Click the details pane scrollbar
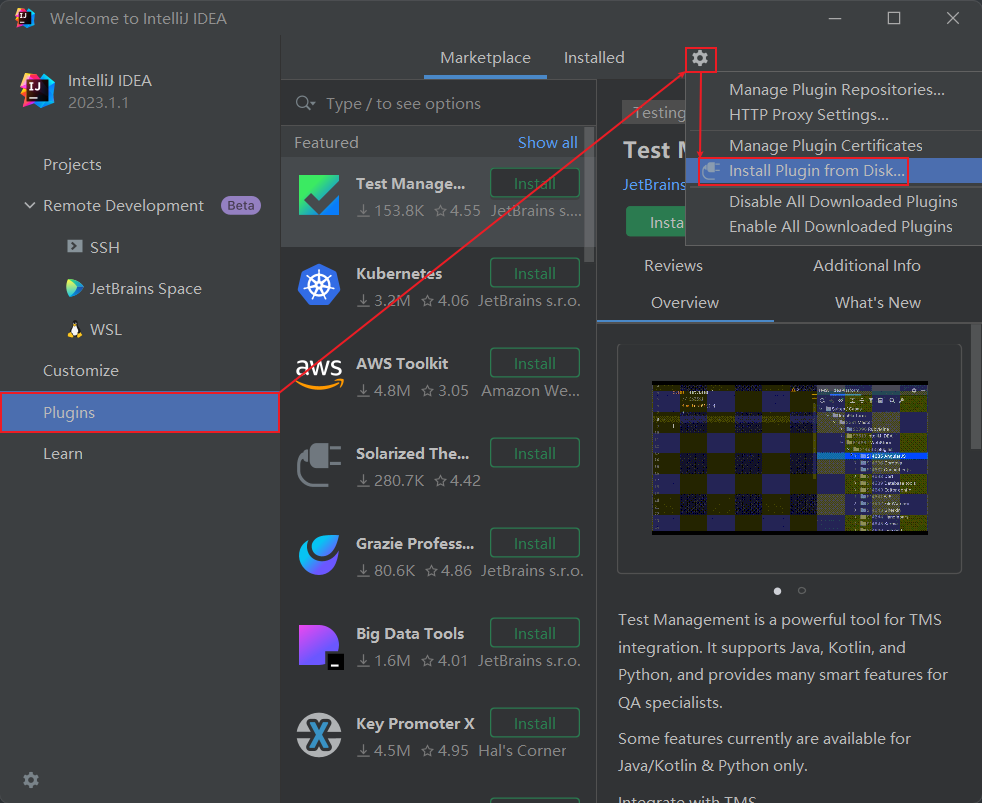The image size is (982, 803). [x=976, y=386]
